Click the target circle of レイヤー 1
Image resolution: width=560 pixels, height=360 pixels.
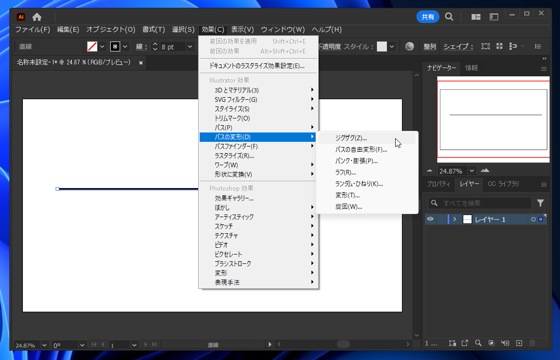[533, 219]
